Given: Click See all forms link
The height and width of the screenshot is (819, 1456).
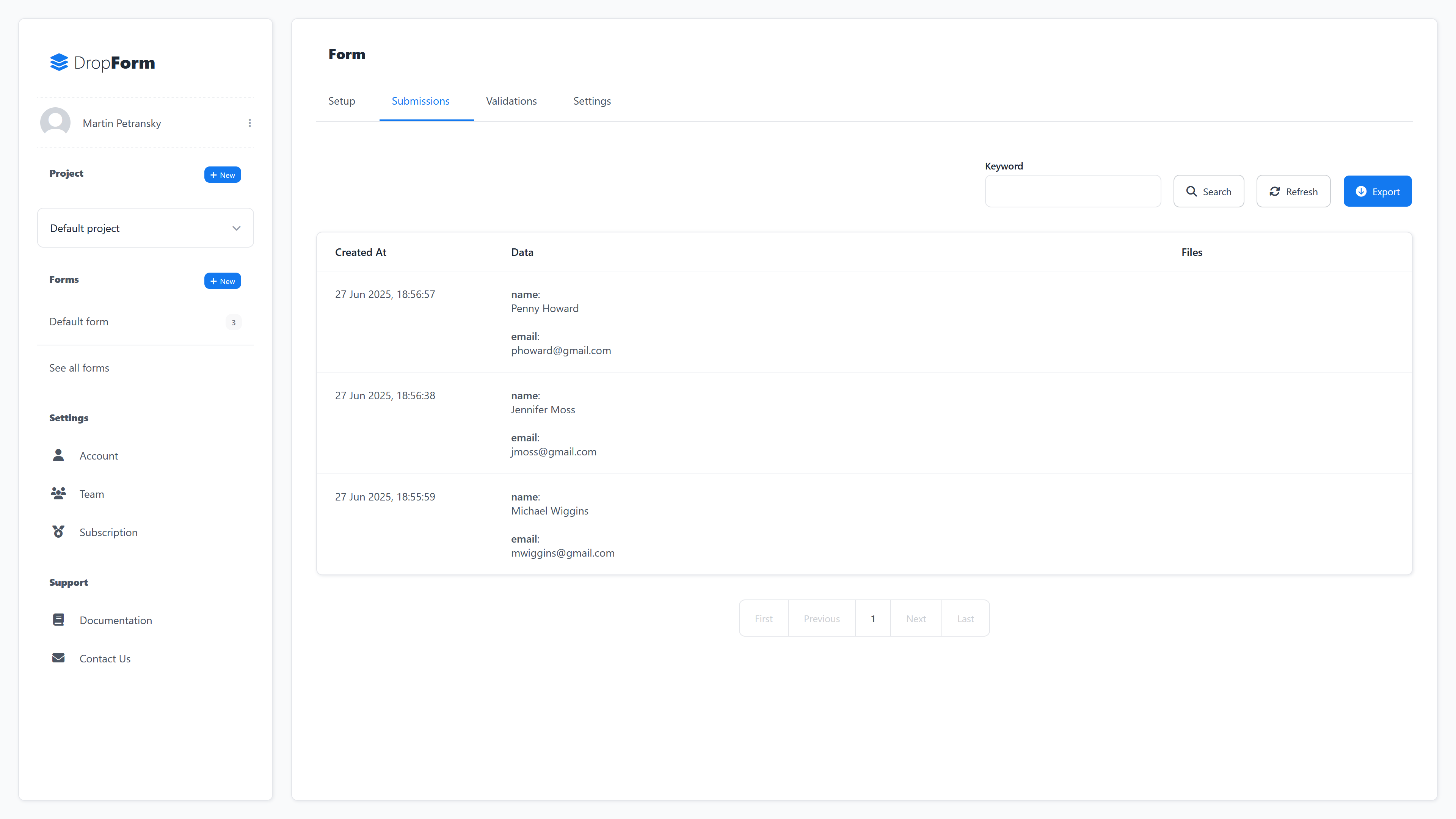Looking at the screenshot, I should [x=79, y=367].
